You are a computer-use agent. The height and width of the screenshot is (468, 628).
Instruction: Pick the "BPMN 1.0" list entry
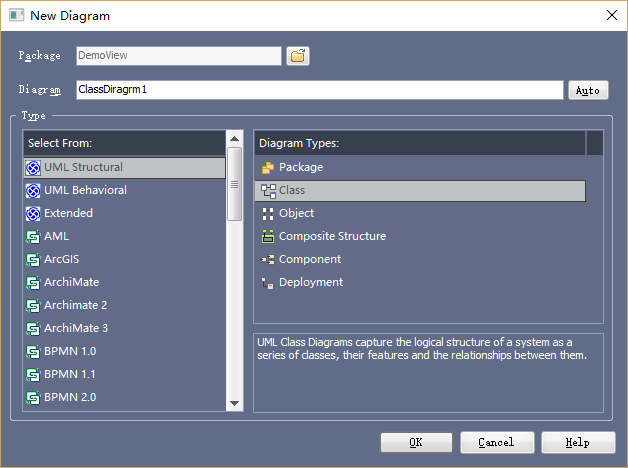click(125, 352)
